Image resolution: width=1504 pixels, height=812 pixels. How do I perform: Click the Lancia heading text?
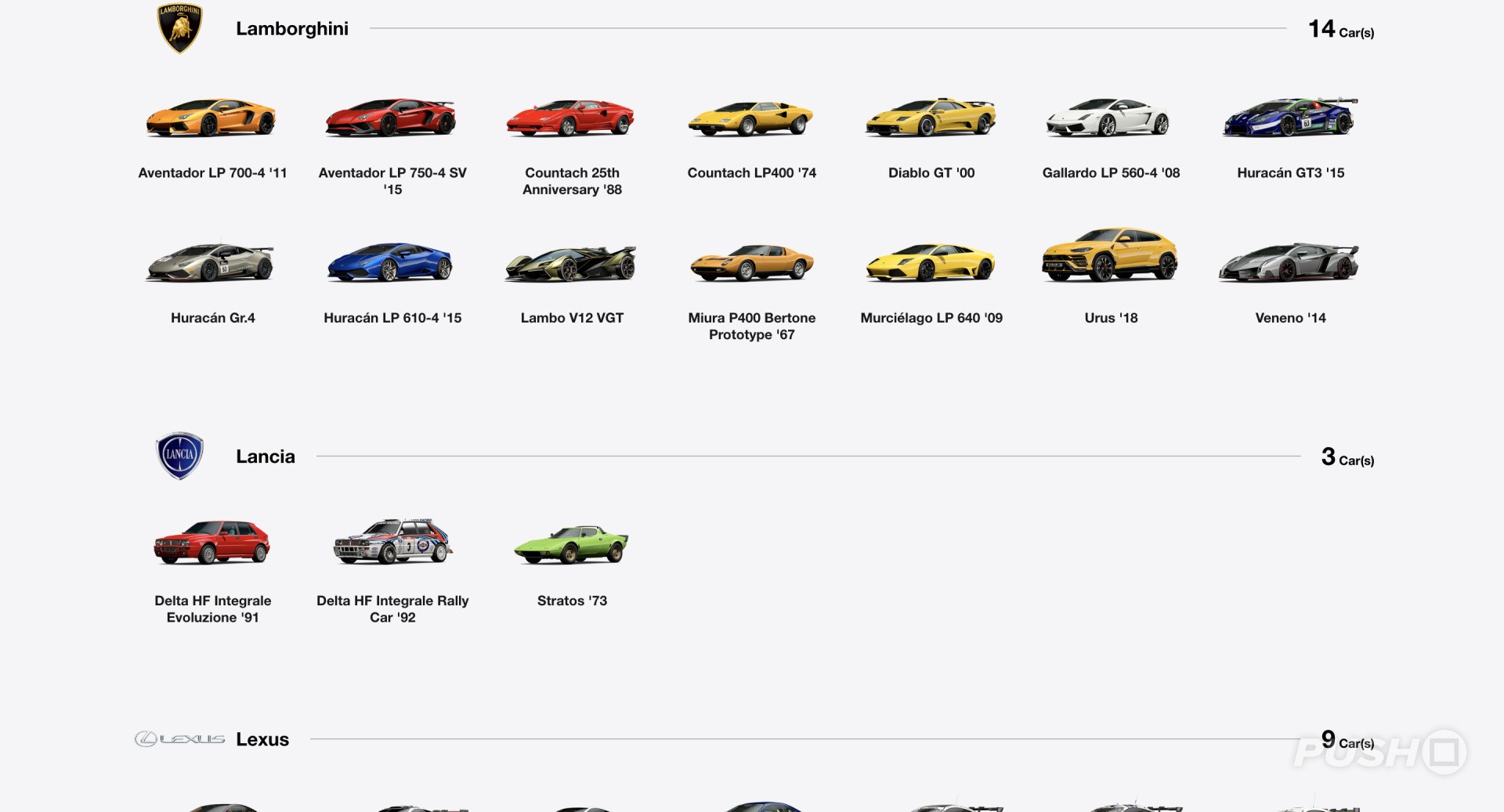click(x=266, y=457)
